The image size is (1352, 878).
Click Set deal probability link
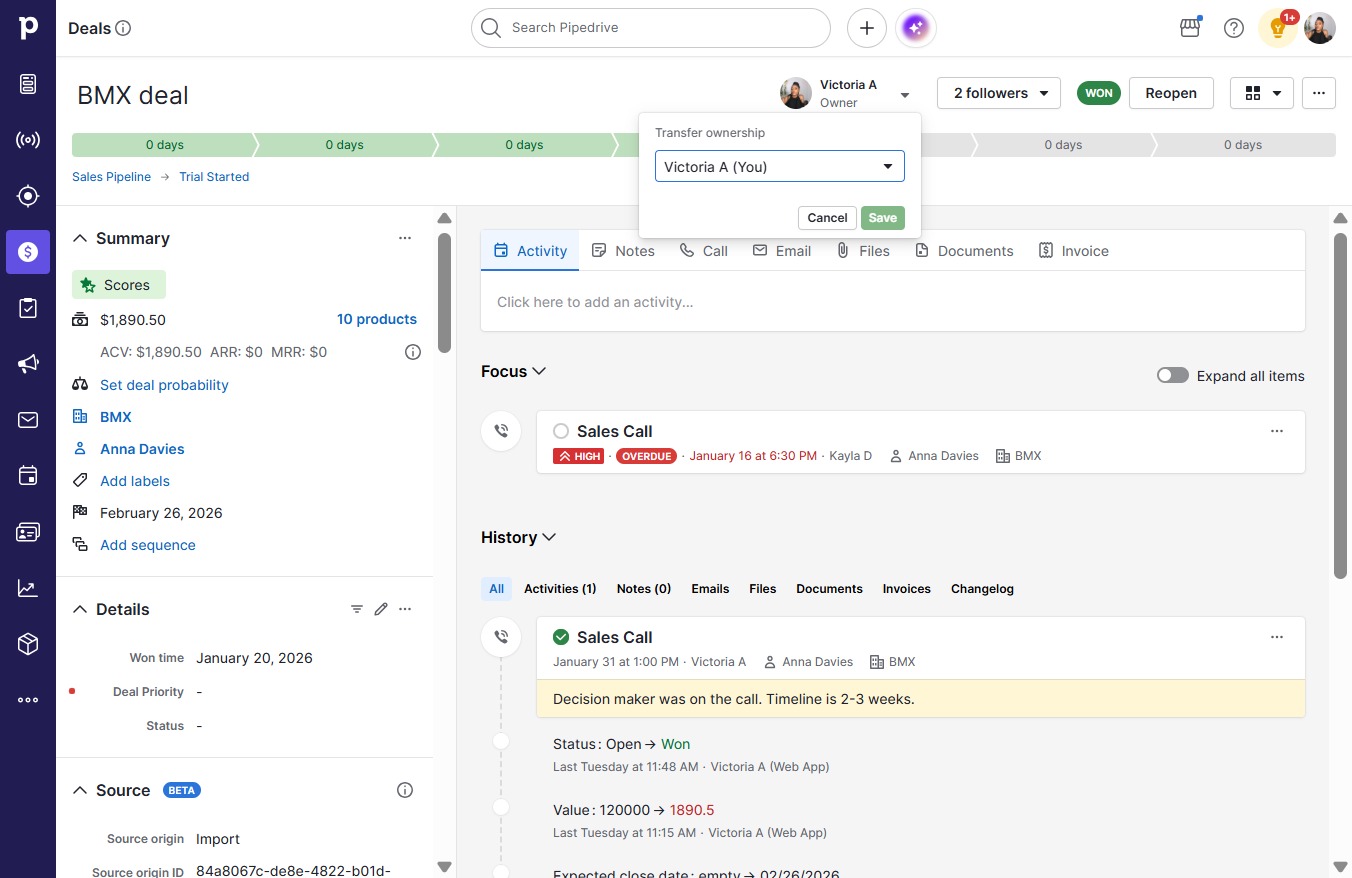click(164, 385)
